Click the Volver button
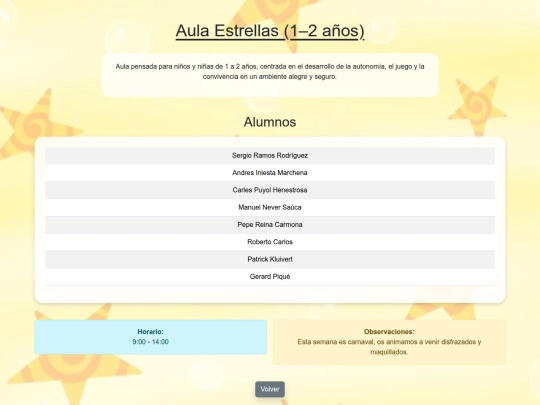 pos(270,389)
